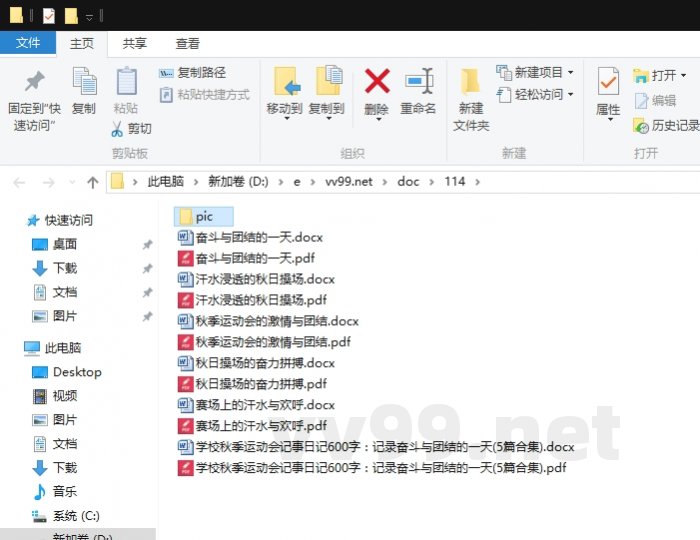The width and height of the screenshot is (700, 540).
Task: Click title bar new folder icon
Action: [x=71, y=16]
